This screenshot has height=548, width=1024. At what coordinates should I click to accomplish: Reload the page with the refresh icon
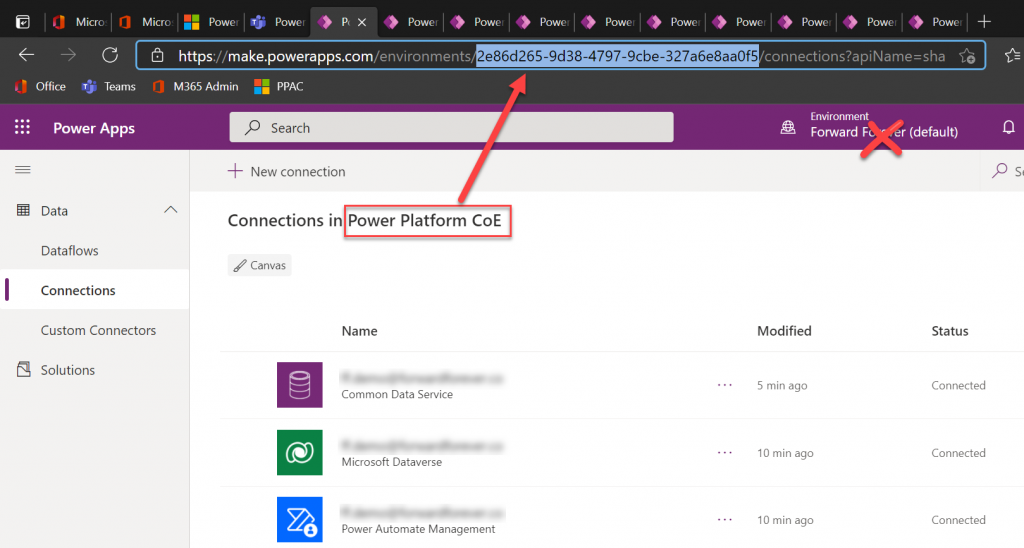click(110, 56)
